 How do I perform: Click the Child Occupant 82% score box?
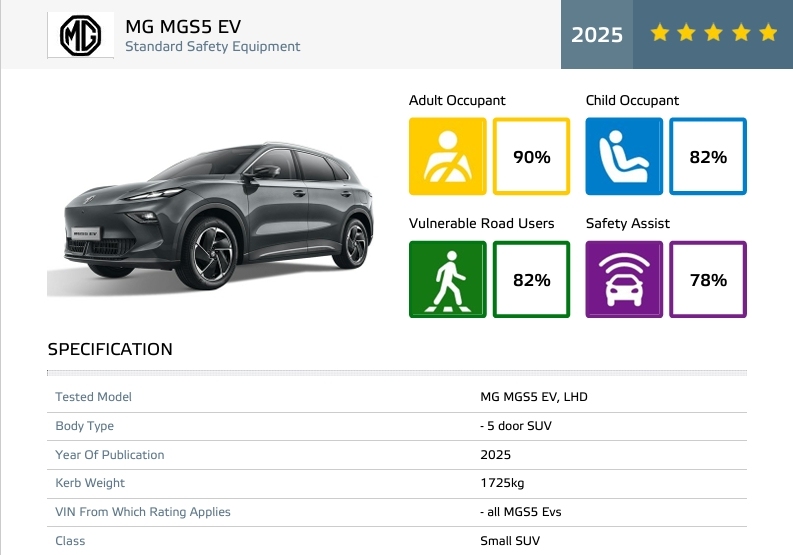point(708,156)
